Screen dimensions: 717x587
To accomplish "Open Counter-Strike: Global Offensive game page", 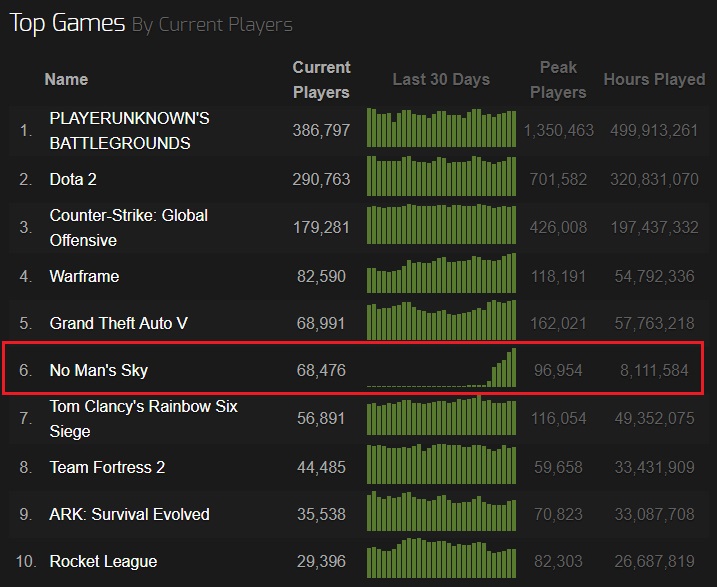I will (128, 228).
